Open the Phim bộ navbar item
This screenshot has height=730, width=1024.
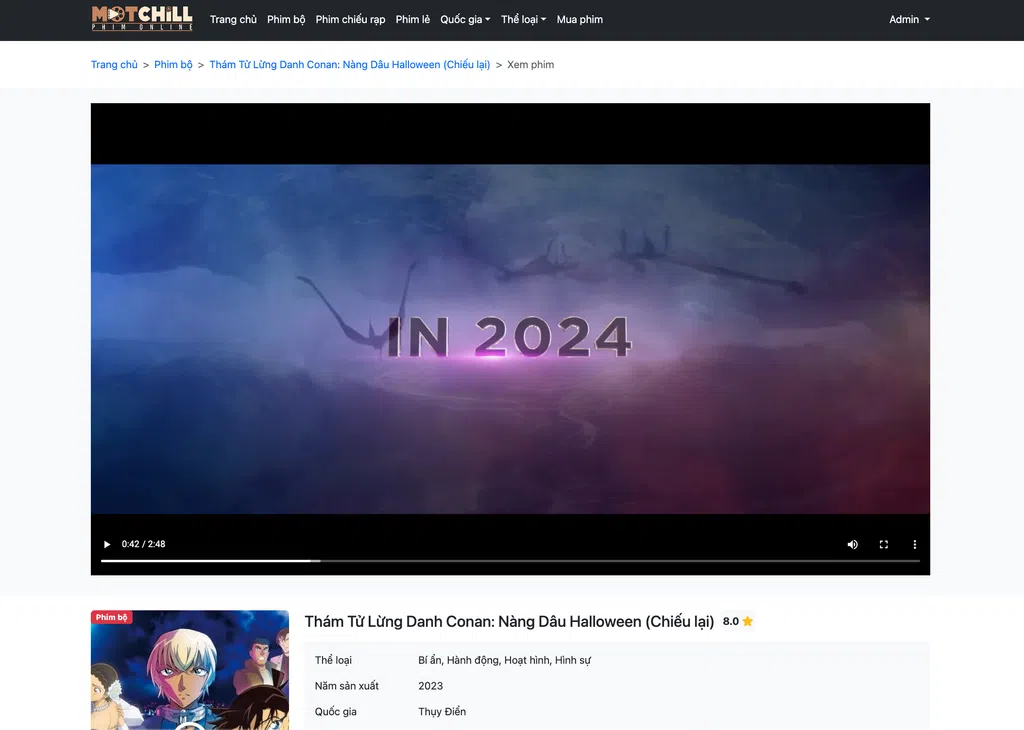point(286,20)
